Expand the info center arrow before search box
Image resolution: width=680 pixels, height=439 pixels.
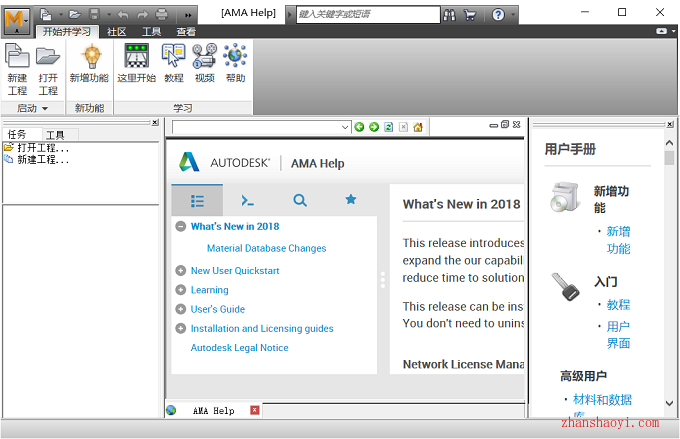(290, 15)
